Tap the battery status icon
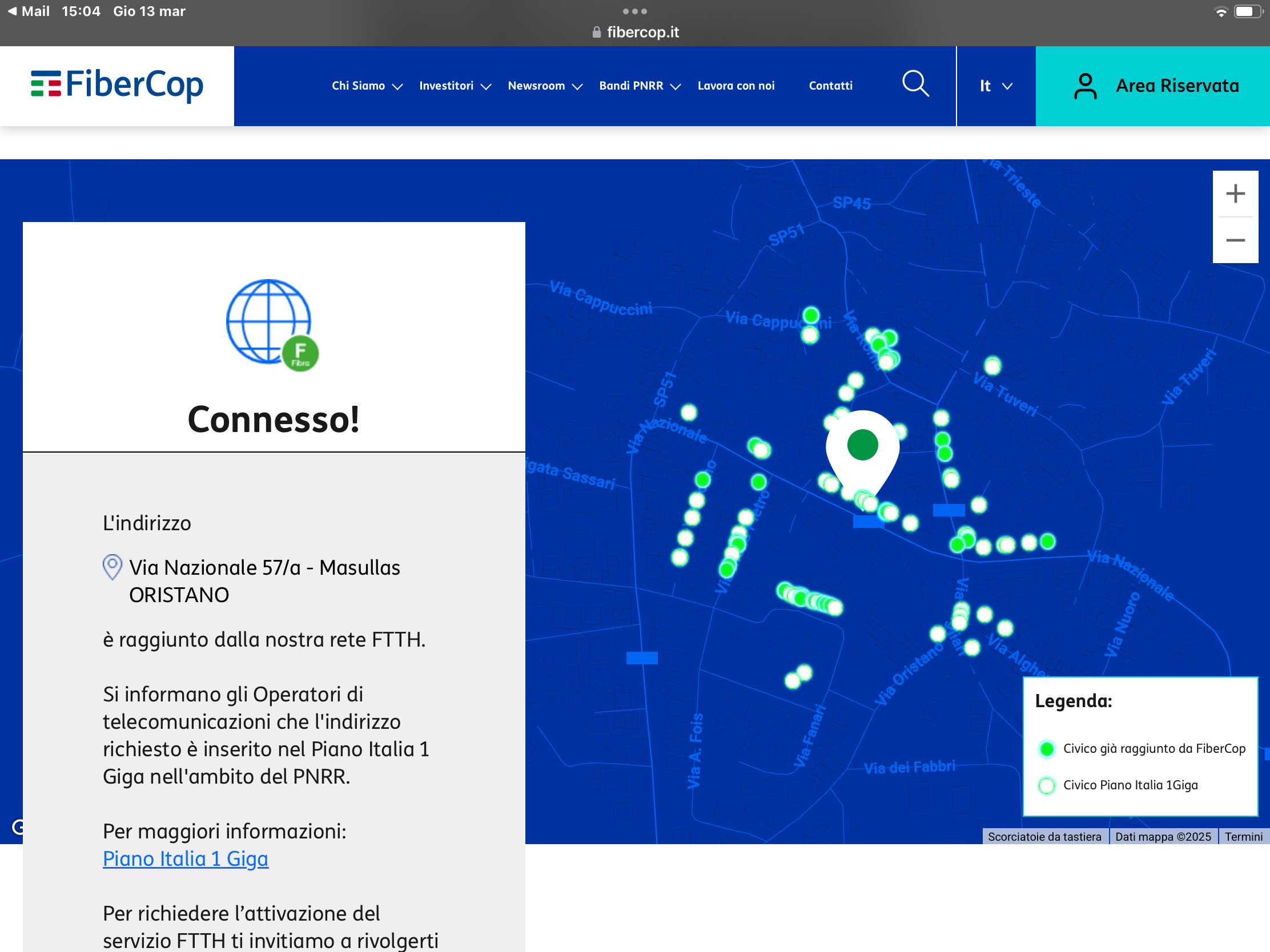1270x952 pixels. tap(1248, 11)
